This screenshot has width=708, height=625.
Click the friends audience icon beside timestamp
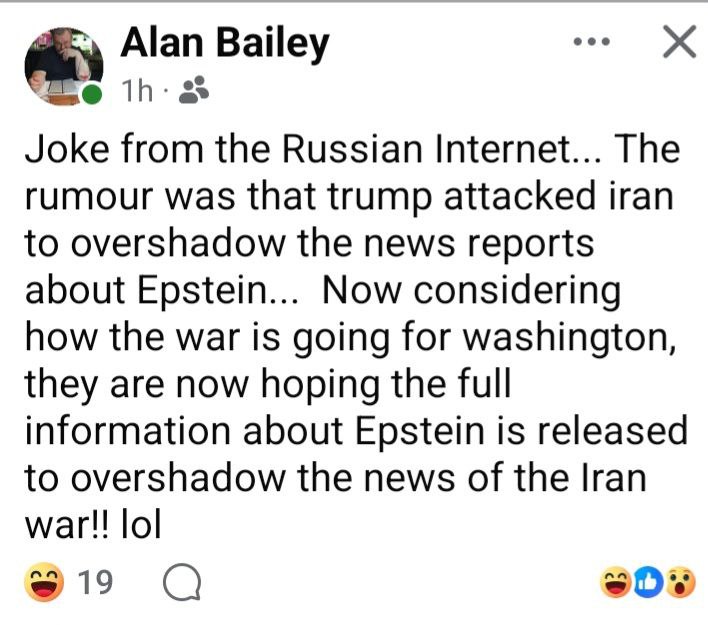192,92
